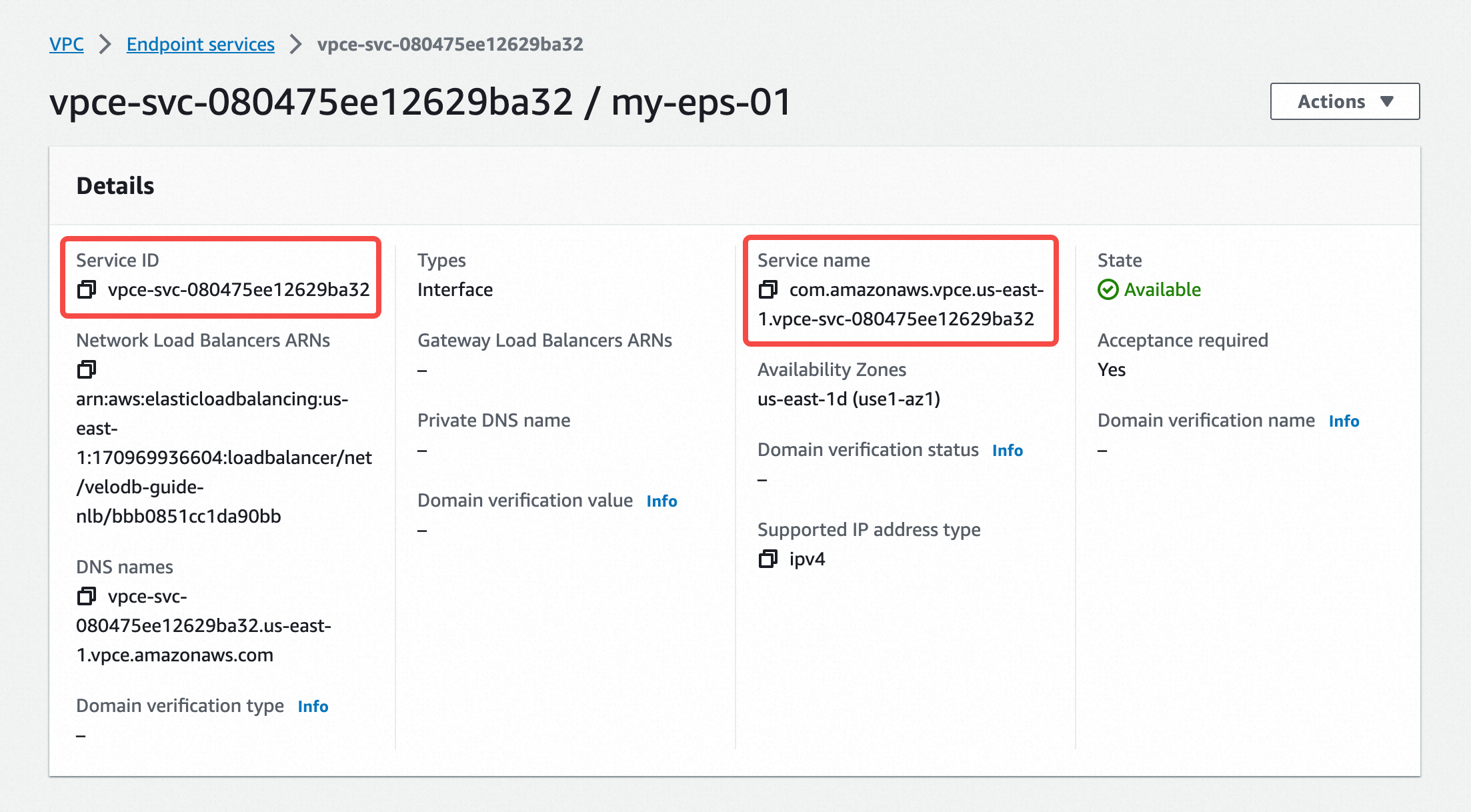
Task: Click the Details section heading
Action: (x=114, y=186)
